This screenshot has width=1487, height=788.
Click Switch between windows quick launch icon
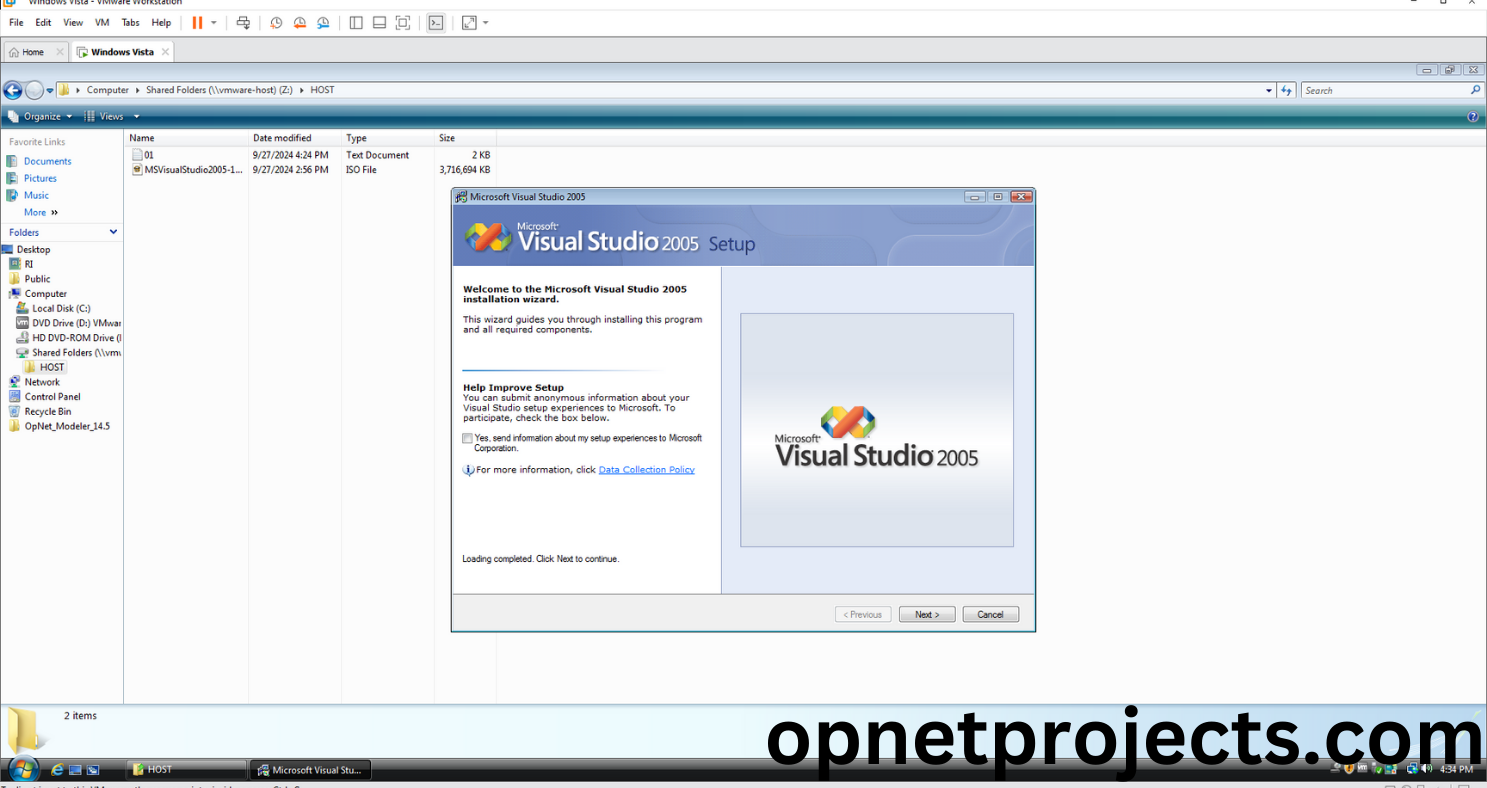pos(93,769)
